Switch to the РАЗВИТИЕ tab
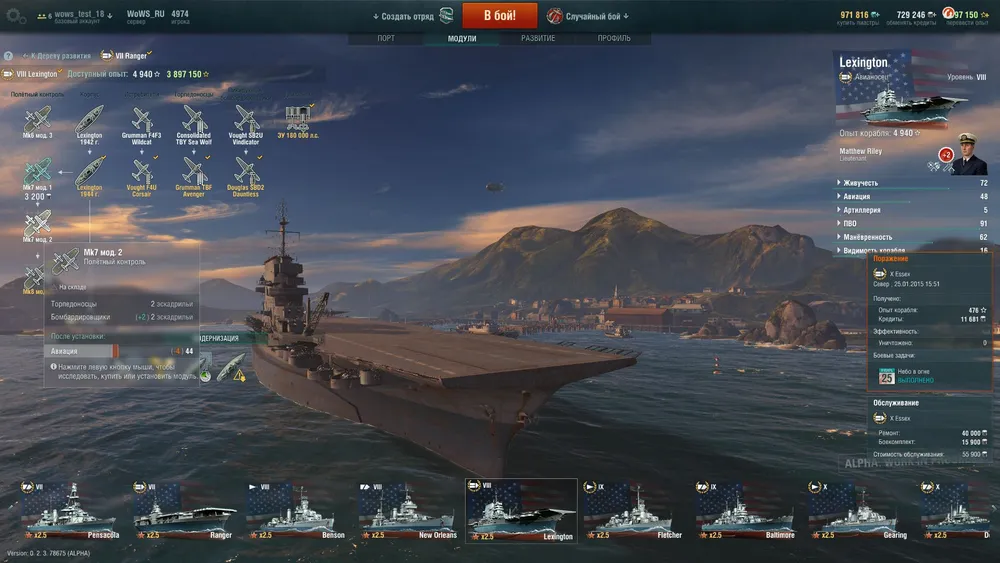 coord(538,38)
